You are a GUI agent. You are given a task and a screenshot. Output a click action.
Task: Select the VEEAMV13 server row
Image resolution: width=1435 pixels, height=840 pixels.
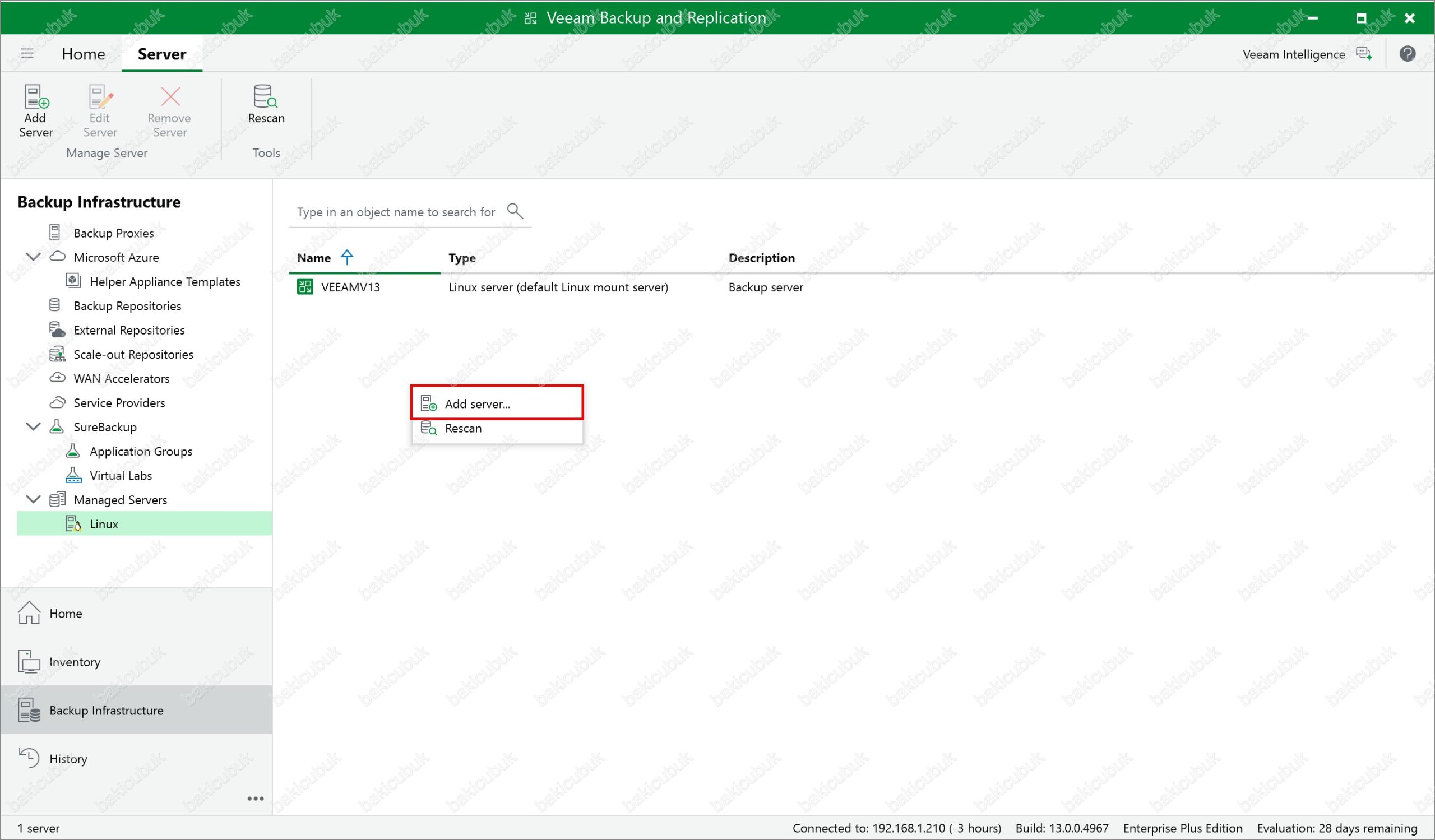tap(350, 287)
